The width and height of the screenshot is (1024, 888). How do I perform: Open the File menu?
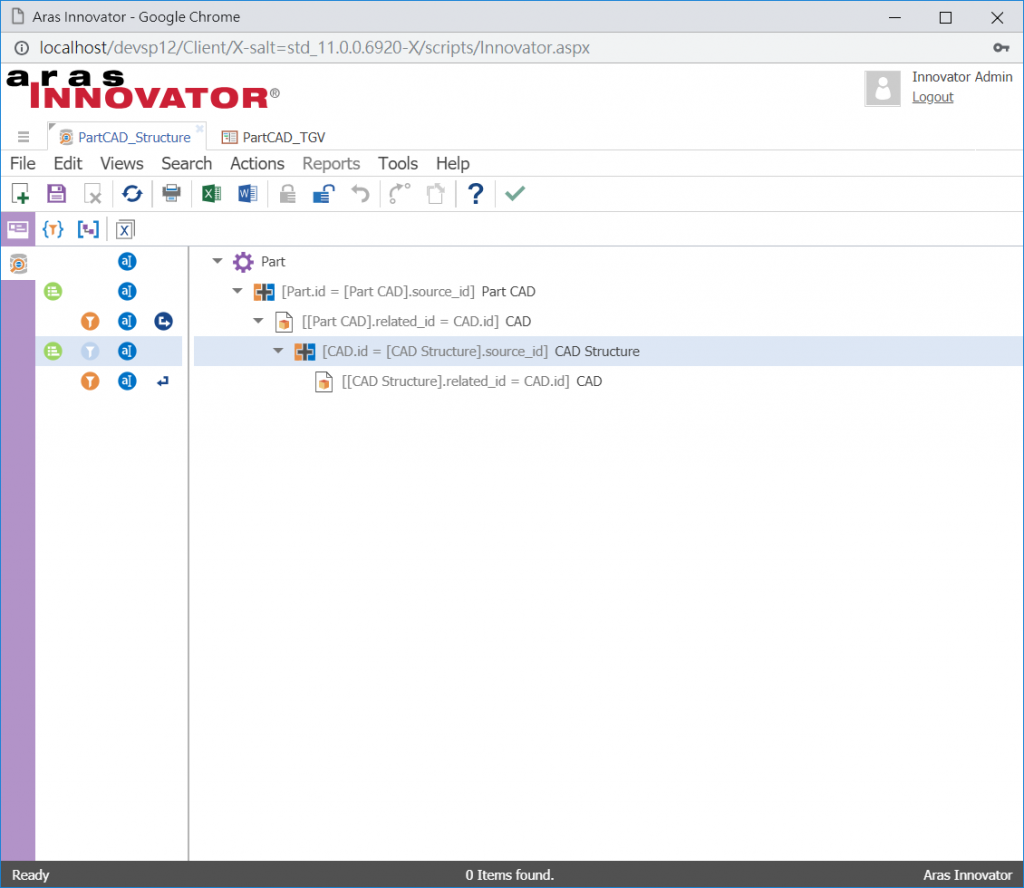[23, 163]
